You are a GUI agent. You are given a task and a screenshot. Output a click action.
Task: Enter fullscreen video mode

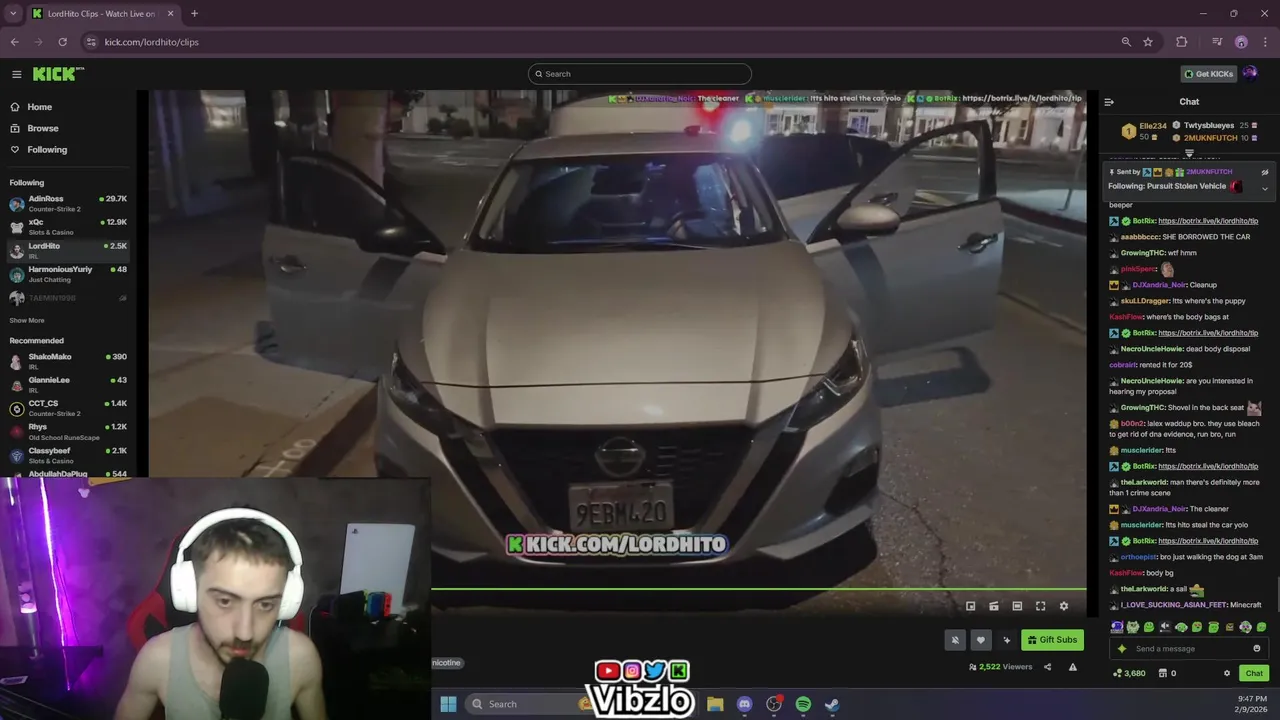click(x=1040, y=606)
